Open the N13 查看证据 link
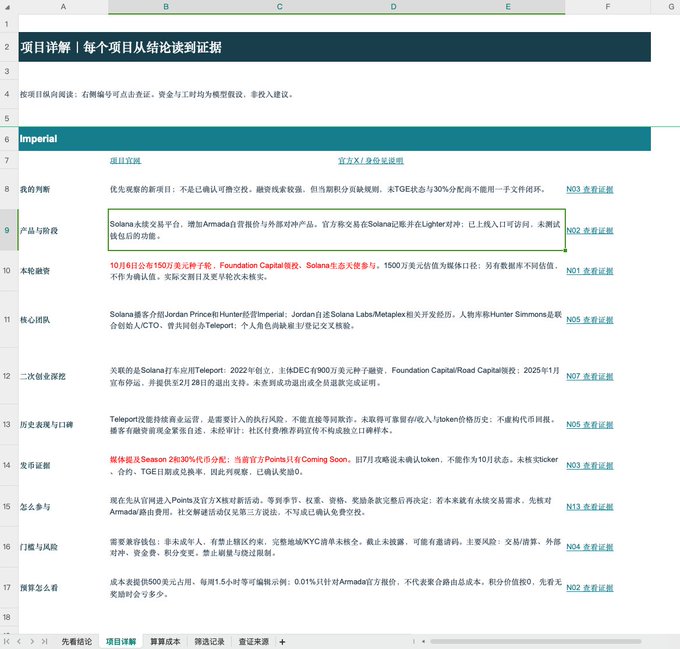Viewport: 680px width, 649px height. click(x=589, y=507)
